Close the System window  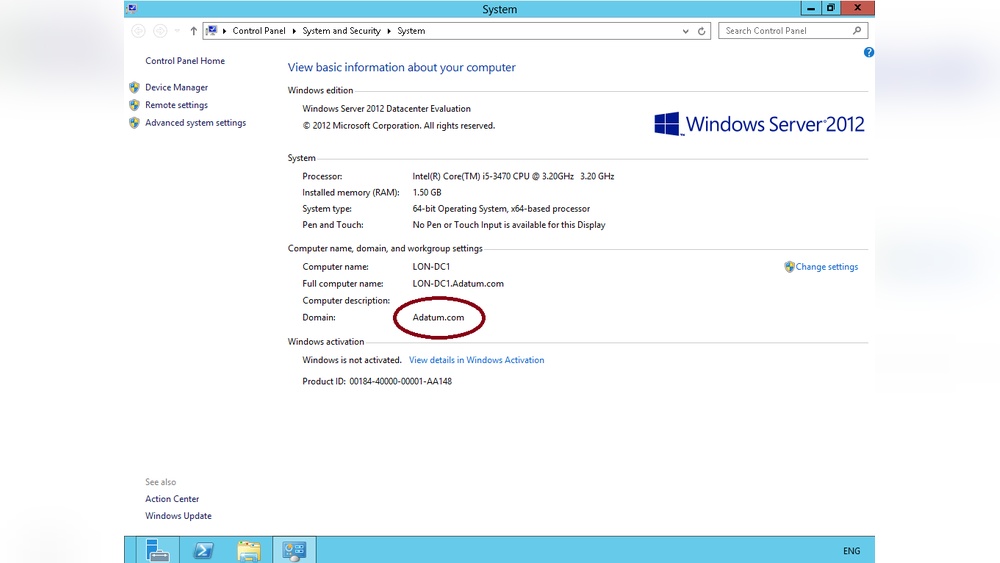[858, 8]
